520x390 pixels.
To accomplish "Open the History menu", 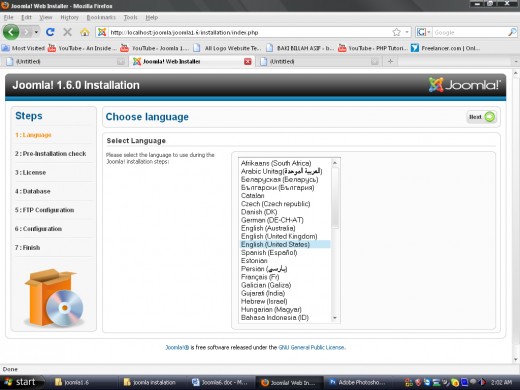I will [x=69, y=17].
